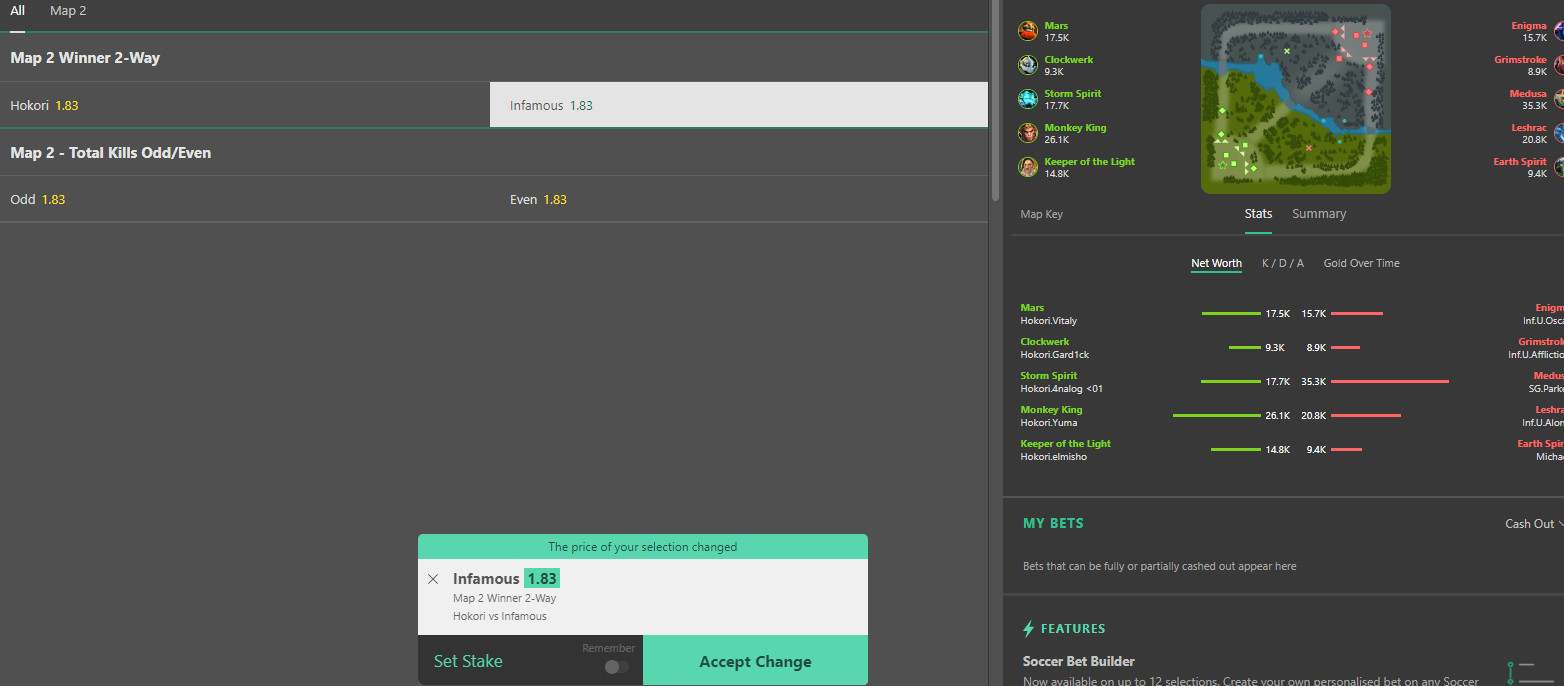Select the Net Worth stat view

tap(1216, 264)
